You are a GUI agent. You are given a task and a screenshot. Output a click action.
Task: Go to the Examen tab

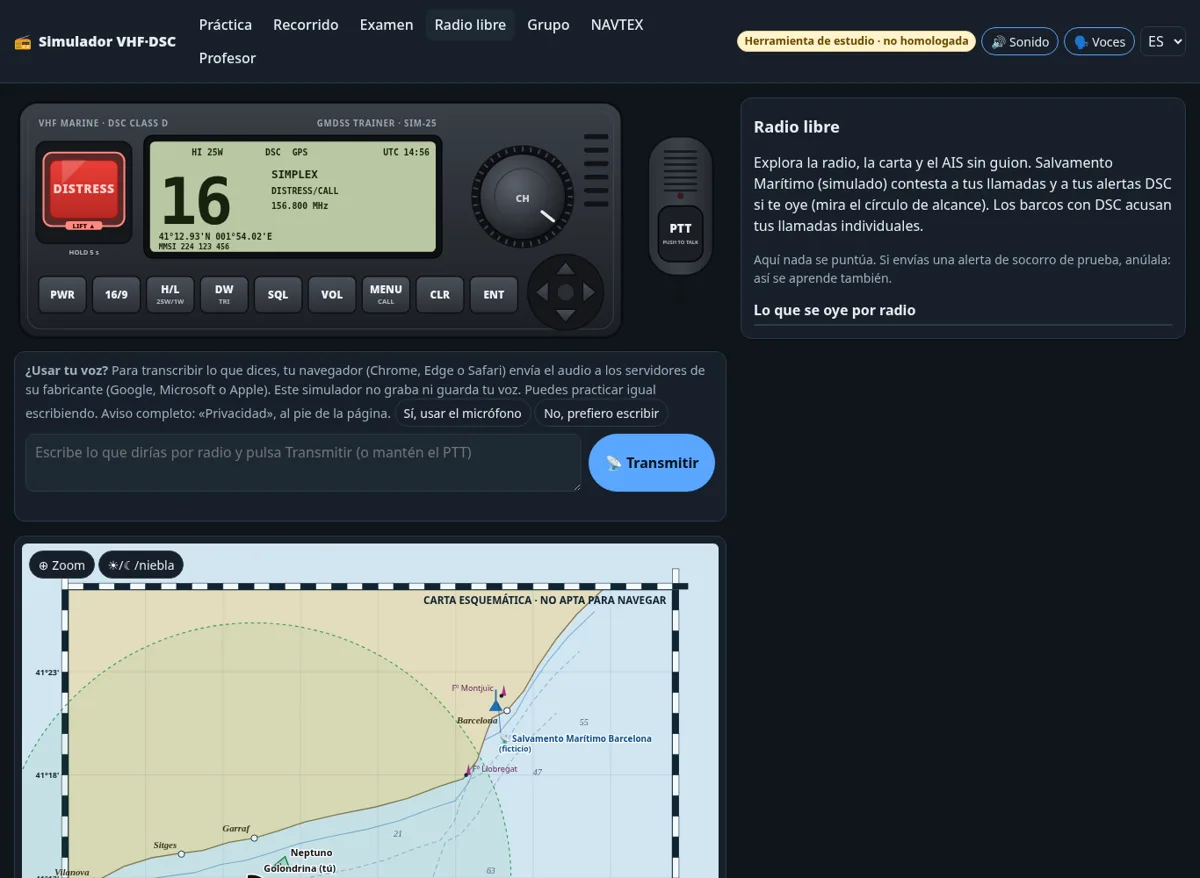click(386, 25)
